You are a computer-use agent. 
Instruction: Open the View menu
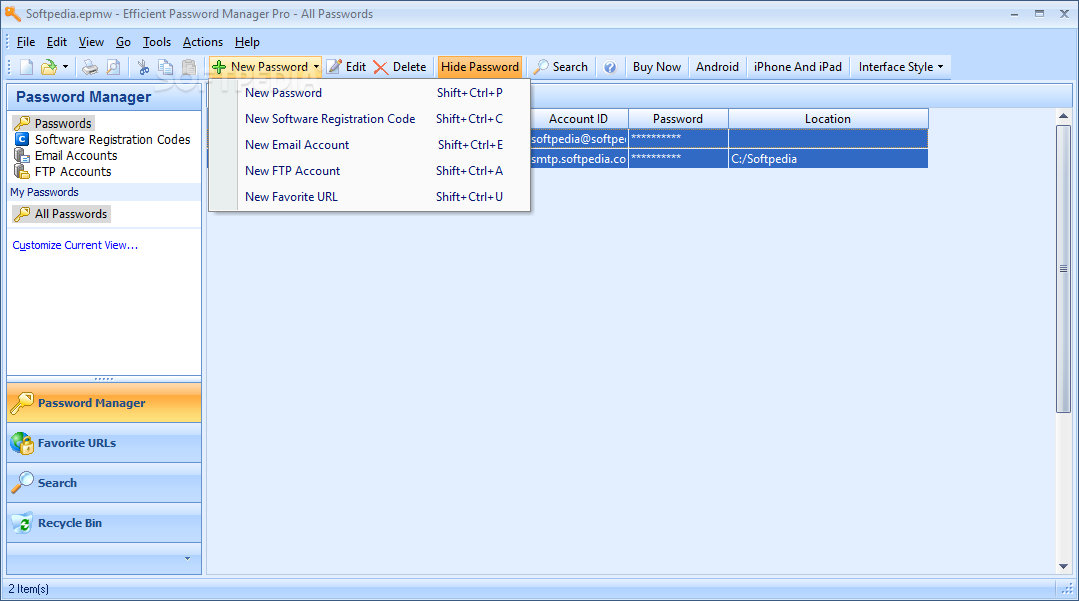click(x=91, y=42)
